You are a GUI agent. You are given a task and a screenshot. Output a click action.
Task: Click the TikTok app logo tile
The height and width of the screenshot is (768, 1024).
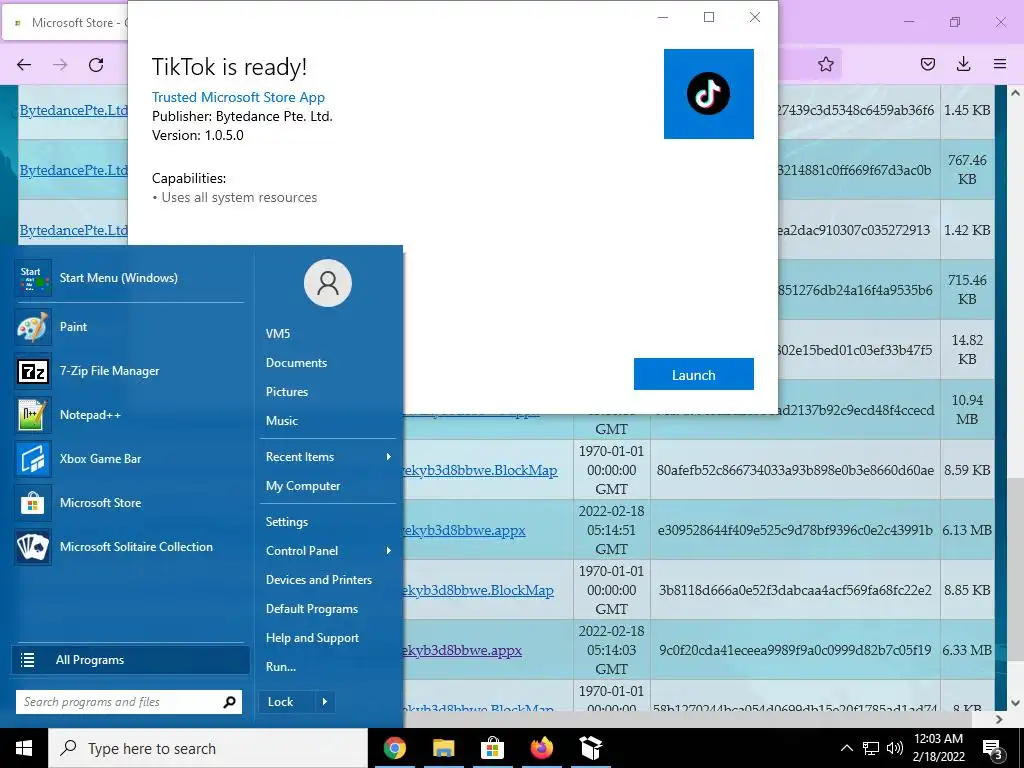(709, 93)
